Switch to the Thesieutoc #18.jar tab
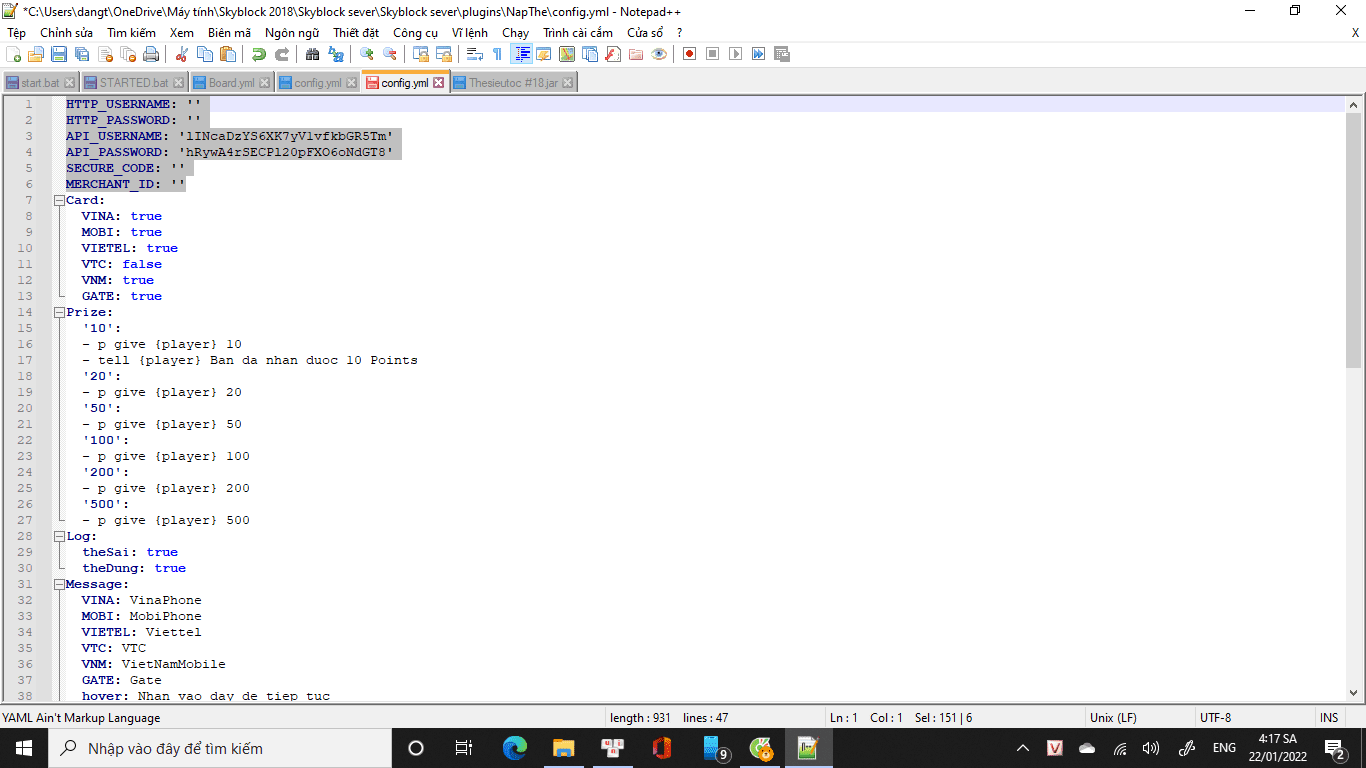Screen dimensions: 1366x768 (x=513, y=83)
